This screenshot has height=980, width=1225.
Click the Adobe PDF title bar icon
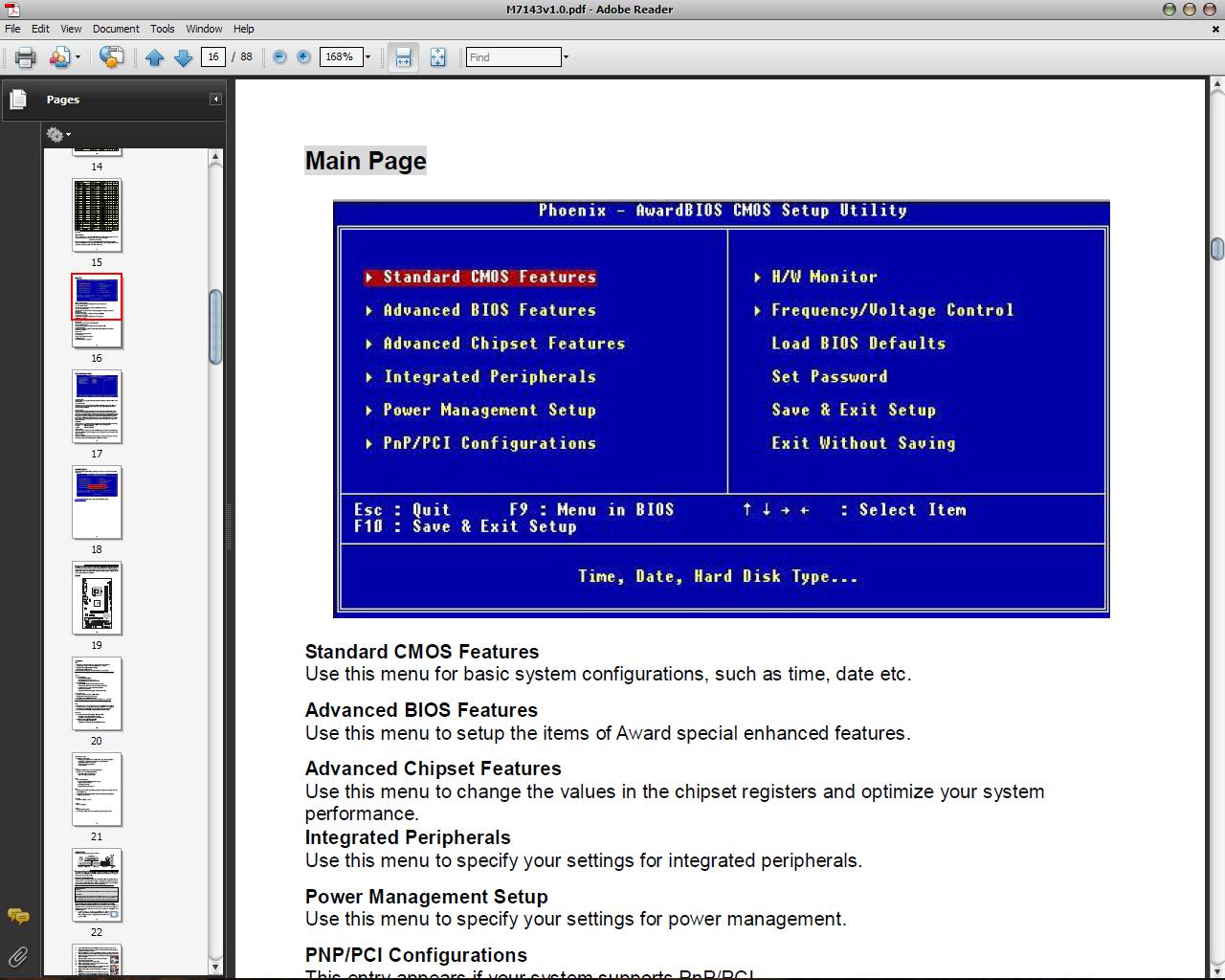point(11,9)
